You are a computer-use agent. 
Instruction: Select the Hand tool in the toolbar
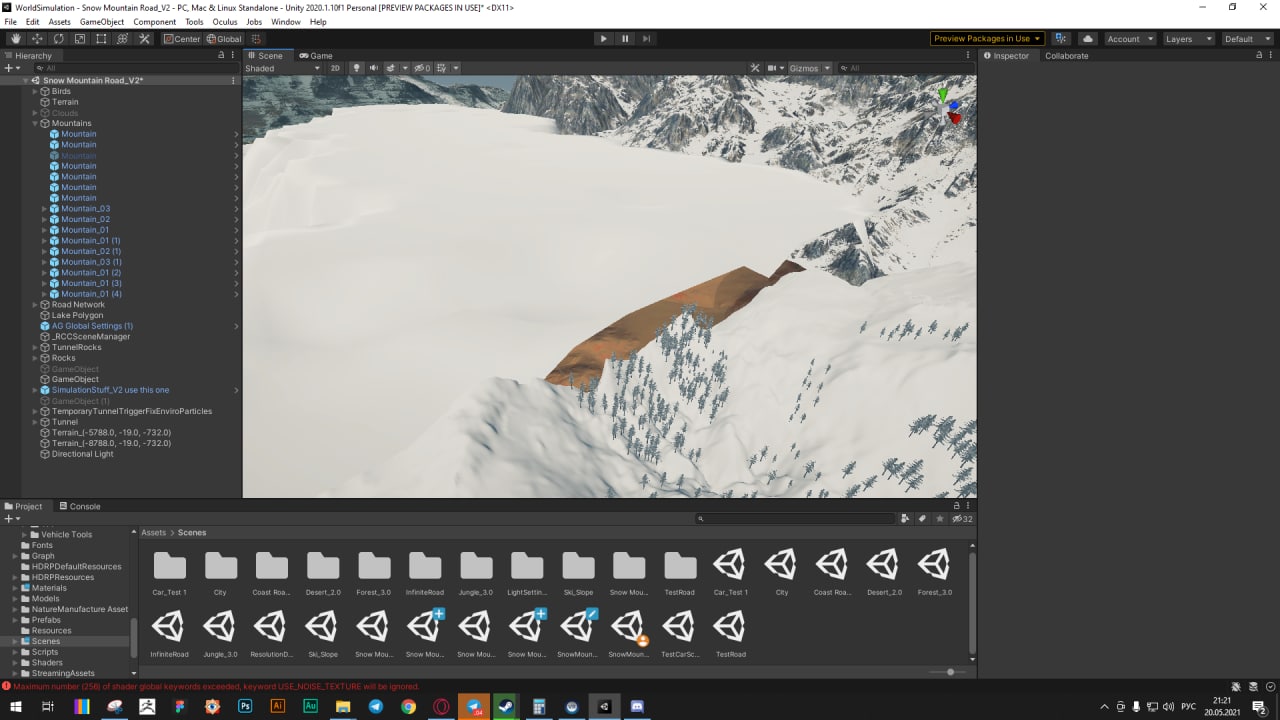[15, 39]
